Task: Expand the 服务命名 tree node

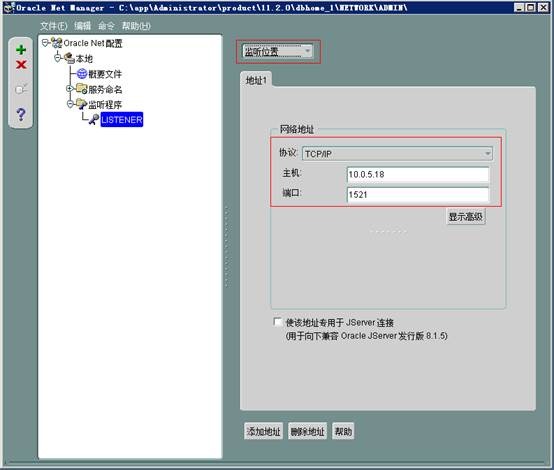Action: click(70, 88)
